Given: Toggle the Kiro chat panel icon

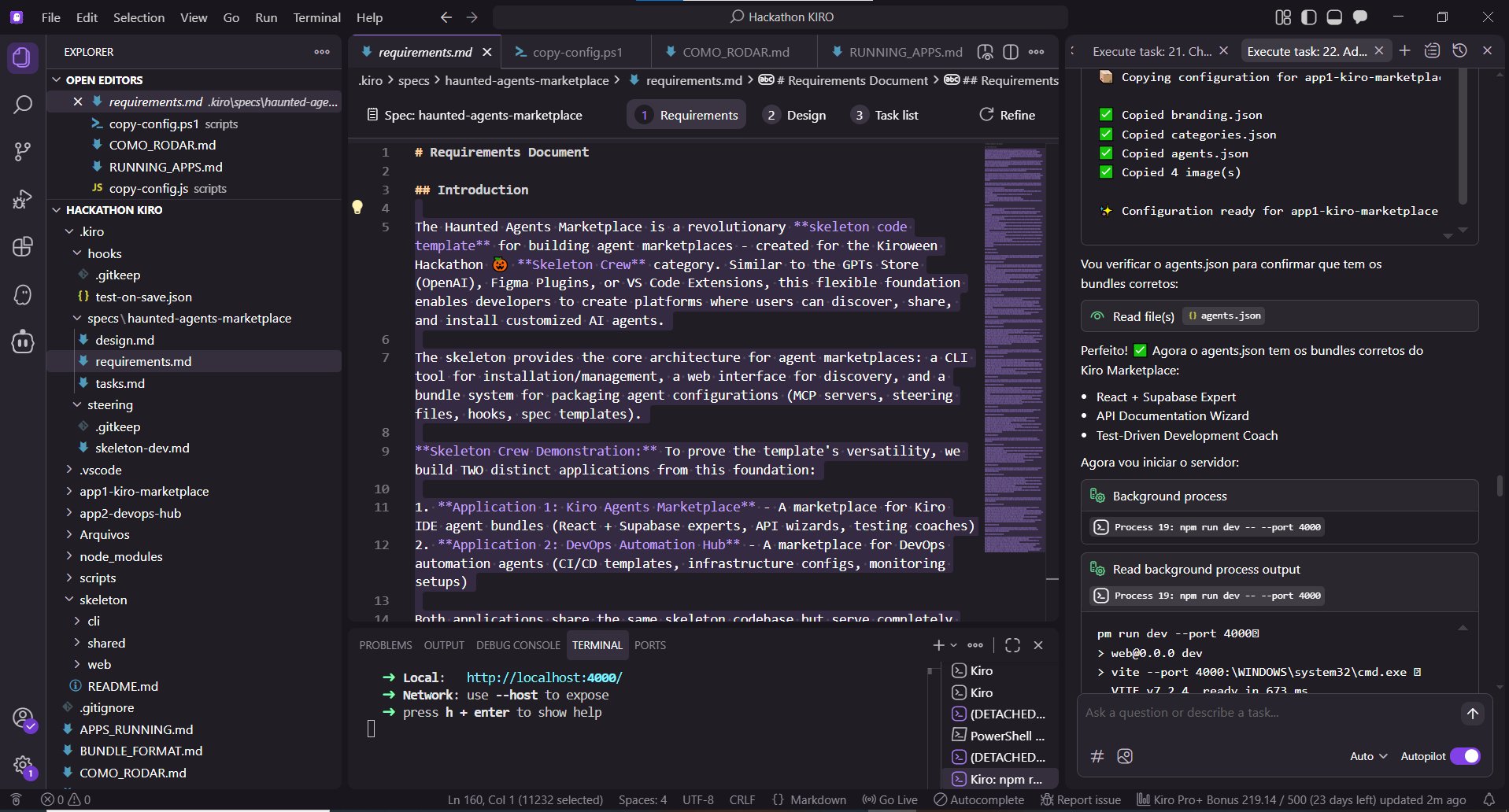Looking at the screenshot, I should pyautogui.click(x=1360, y=17).
